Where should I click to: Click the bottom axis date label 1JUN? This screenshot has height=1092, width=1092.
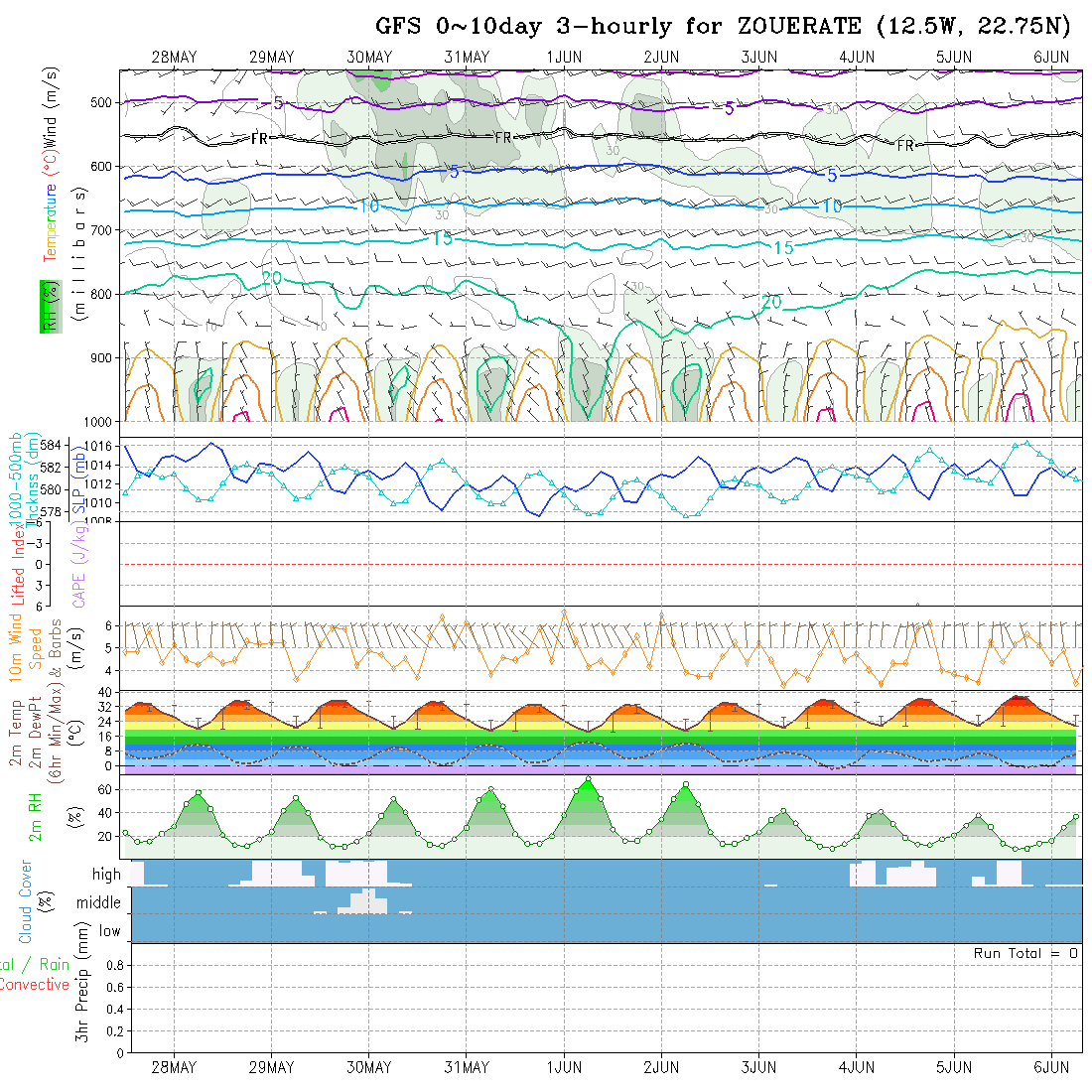pyautogui.click(x=564, y=1067)
